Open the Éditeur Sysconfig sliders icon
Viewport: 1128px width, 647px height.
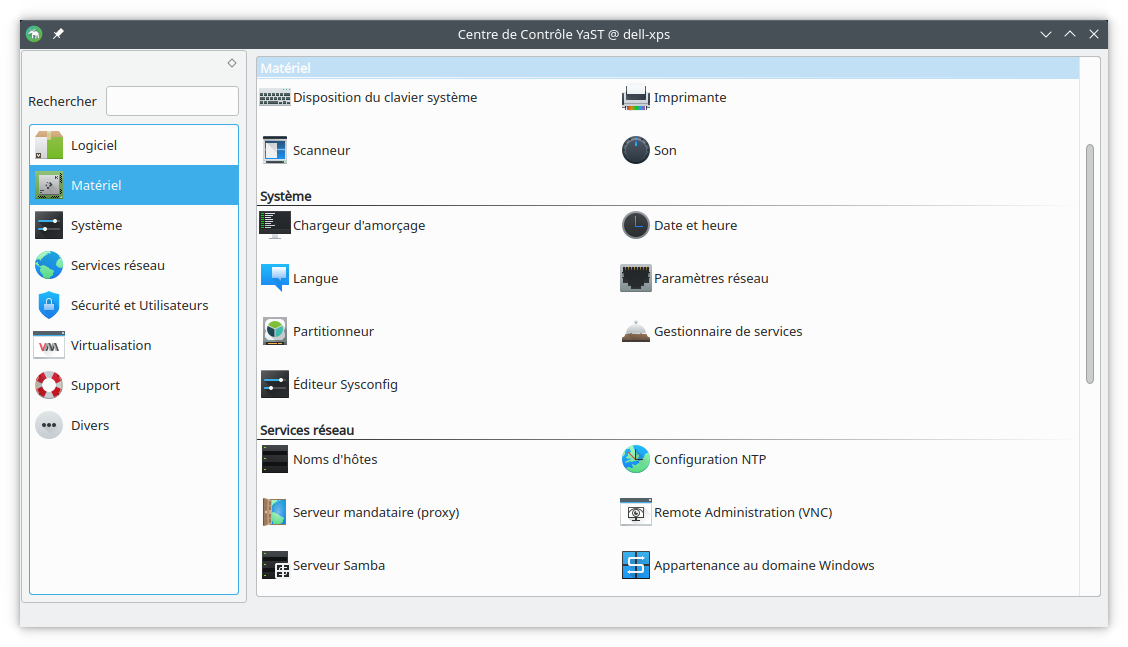point(275,384)
